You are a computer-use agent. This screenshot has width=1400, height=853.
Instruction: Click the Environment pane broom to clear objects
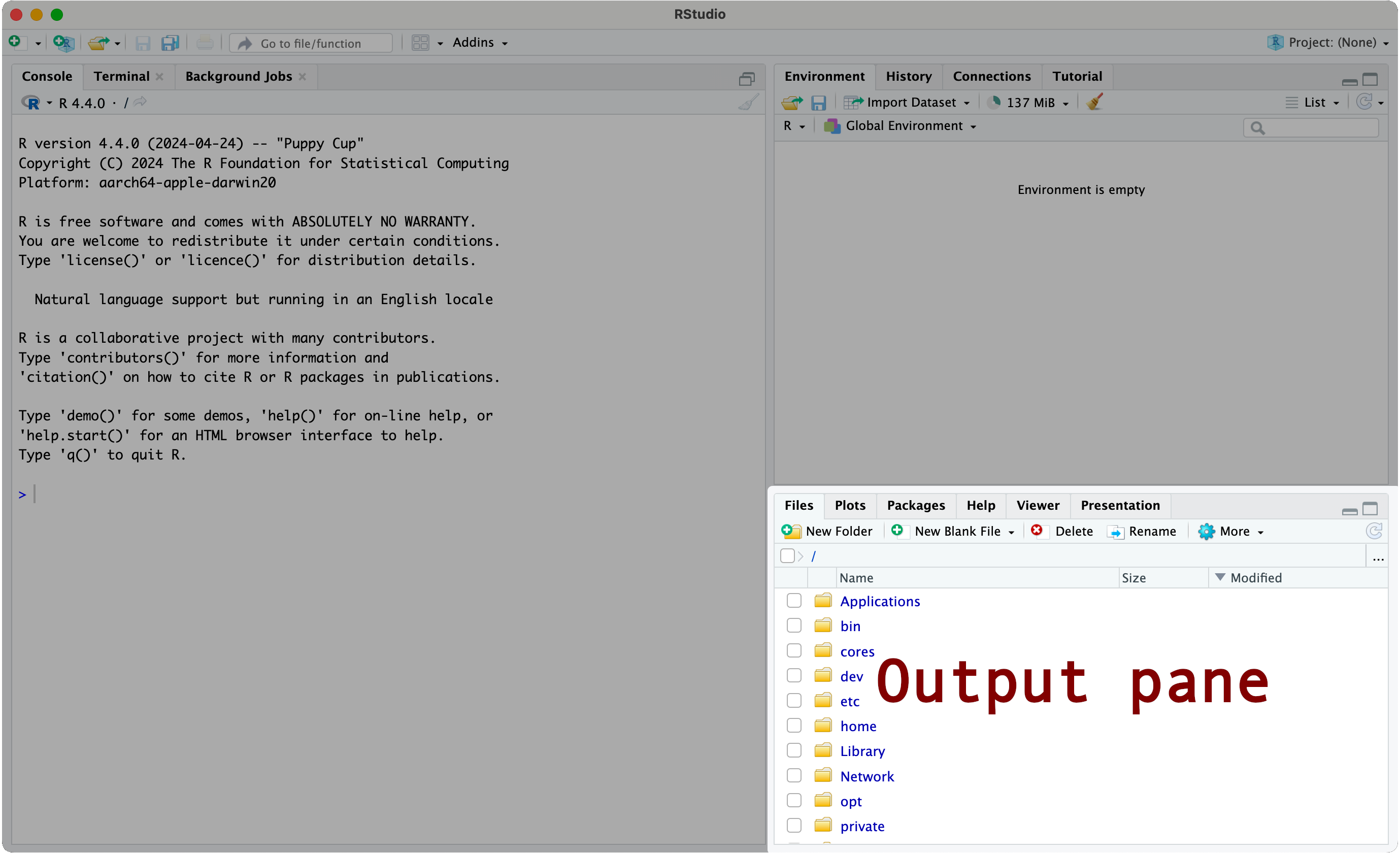coord(1094,102)
